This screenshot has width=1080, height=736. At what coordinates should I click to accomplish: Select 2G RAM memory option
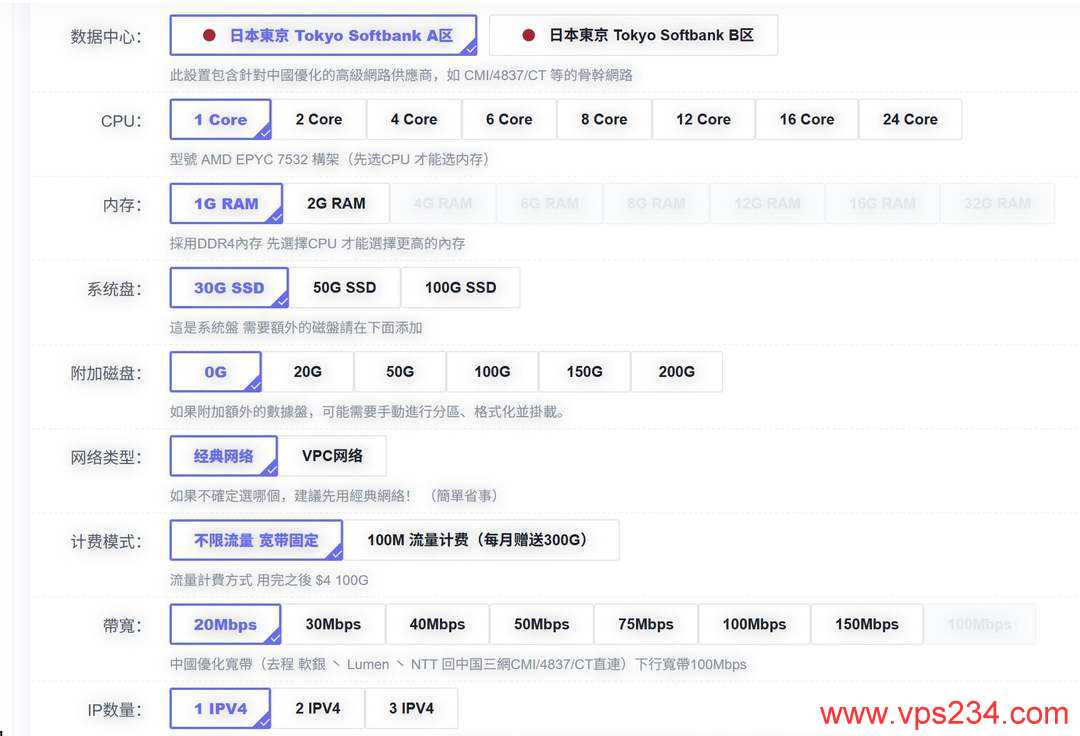click(x=340, y=202)
